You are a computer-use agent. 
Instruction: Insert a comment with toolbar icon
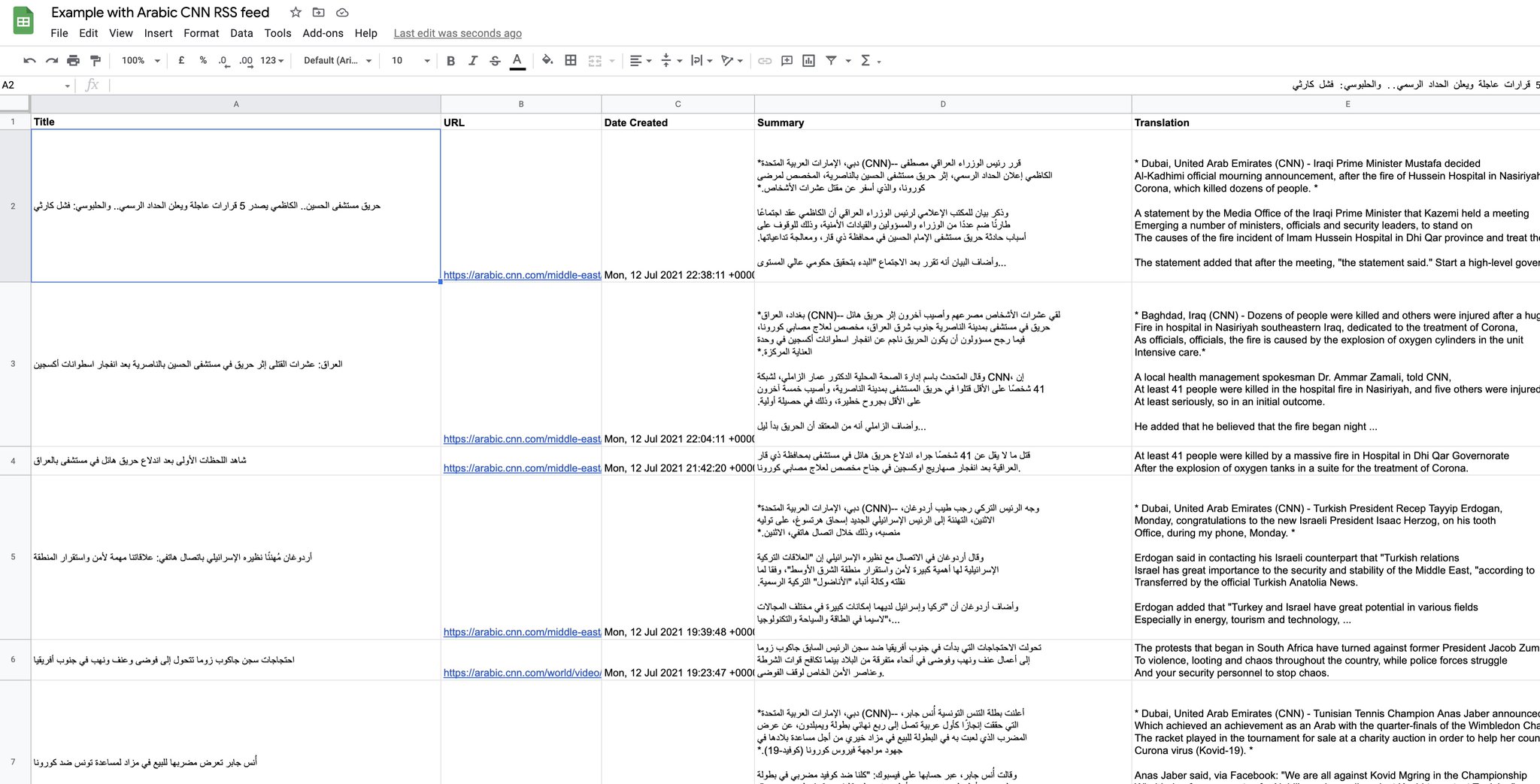coord(786,60)
